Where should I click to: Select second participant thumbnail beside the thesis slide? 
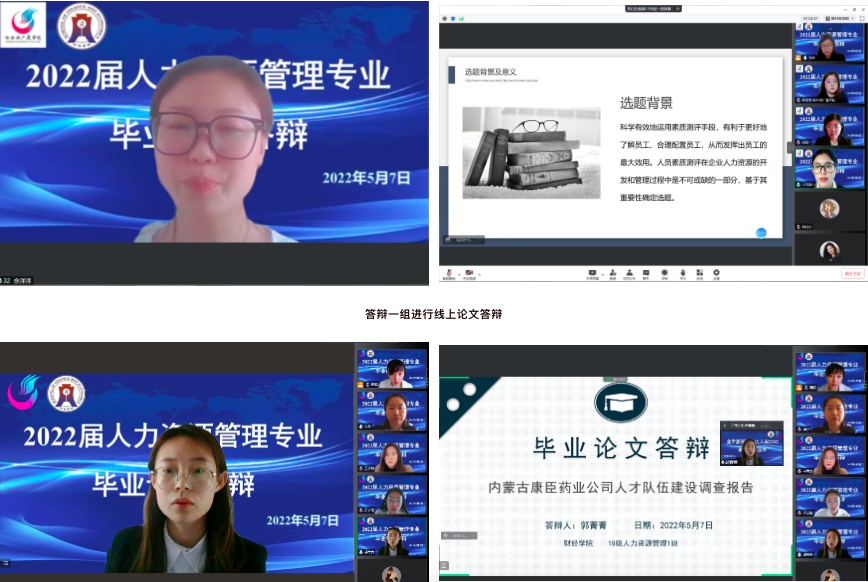[x=829, y=414]
